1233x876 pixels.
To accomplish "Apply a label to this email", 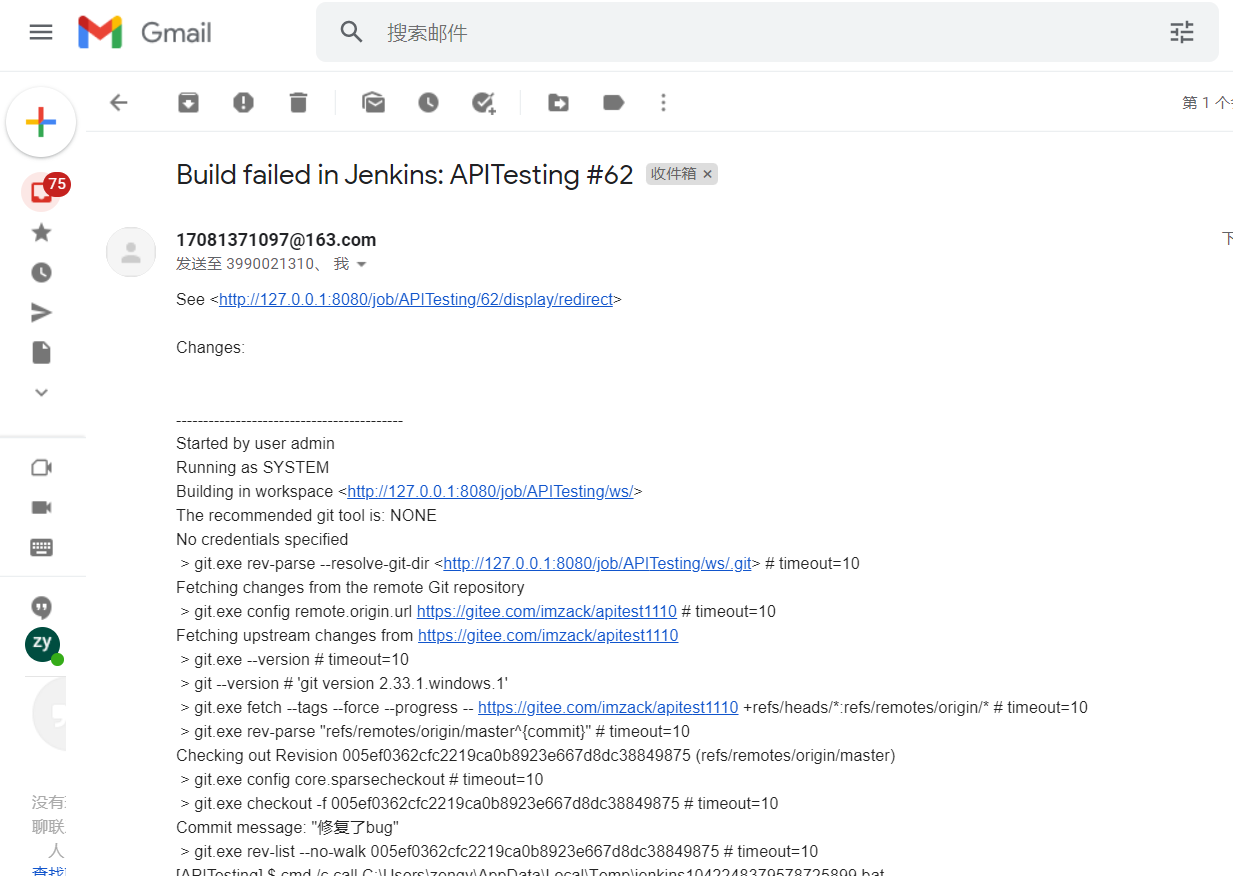I will tap(613, 102).
